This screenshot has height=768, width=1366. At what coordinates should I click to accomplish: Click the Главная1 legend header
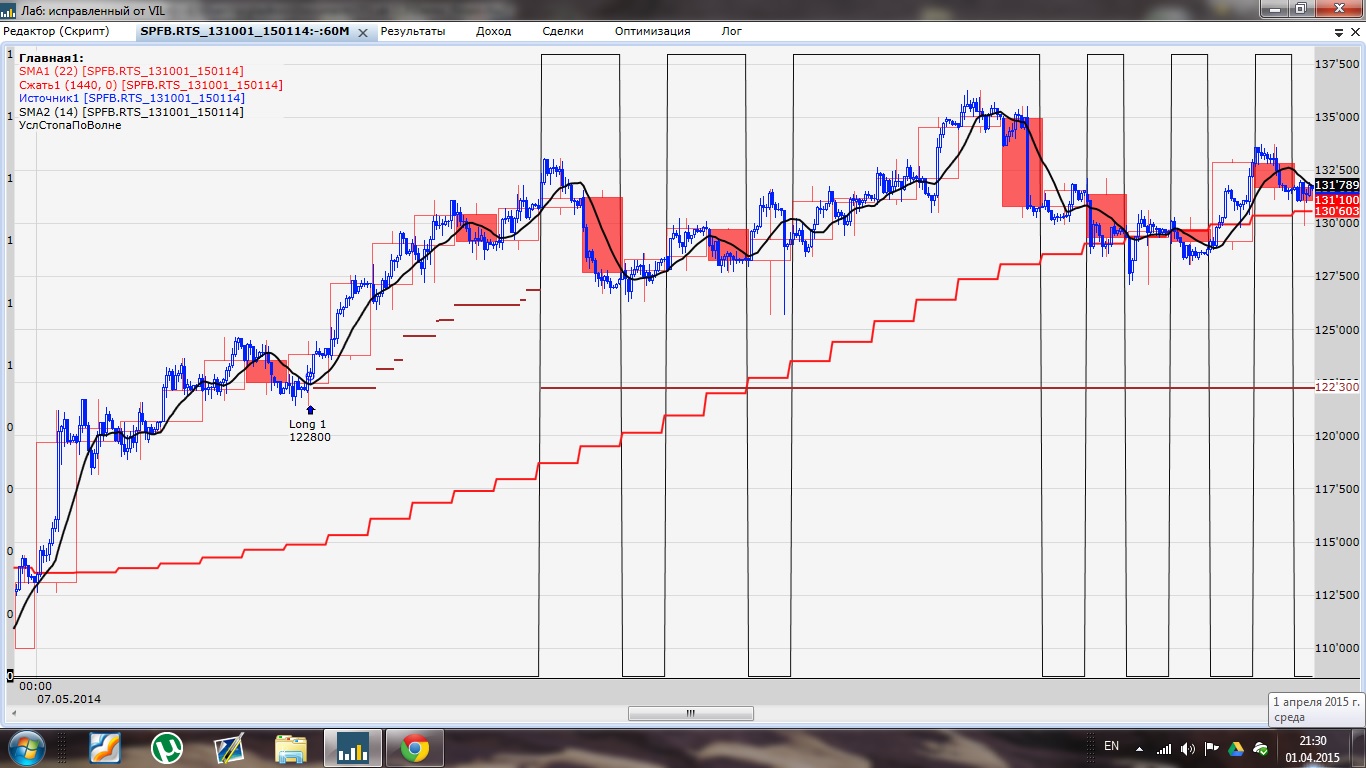pyautogui.click(x=51, y=58)
